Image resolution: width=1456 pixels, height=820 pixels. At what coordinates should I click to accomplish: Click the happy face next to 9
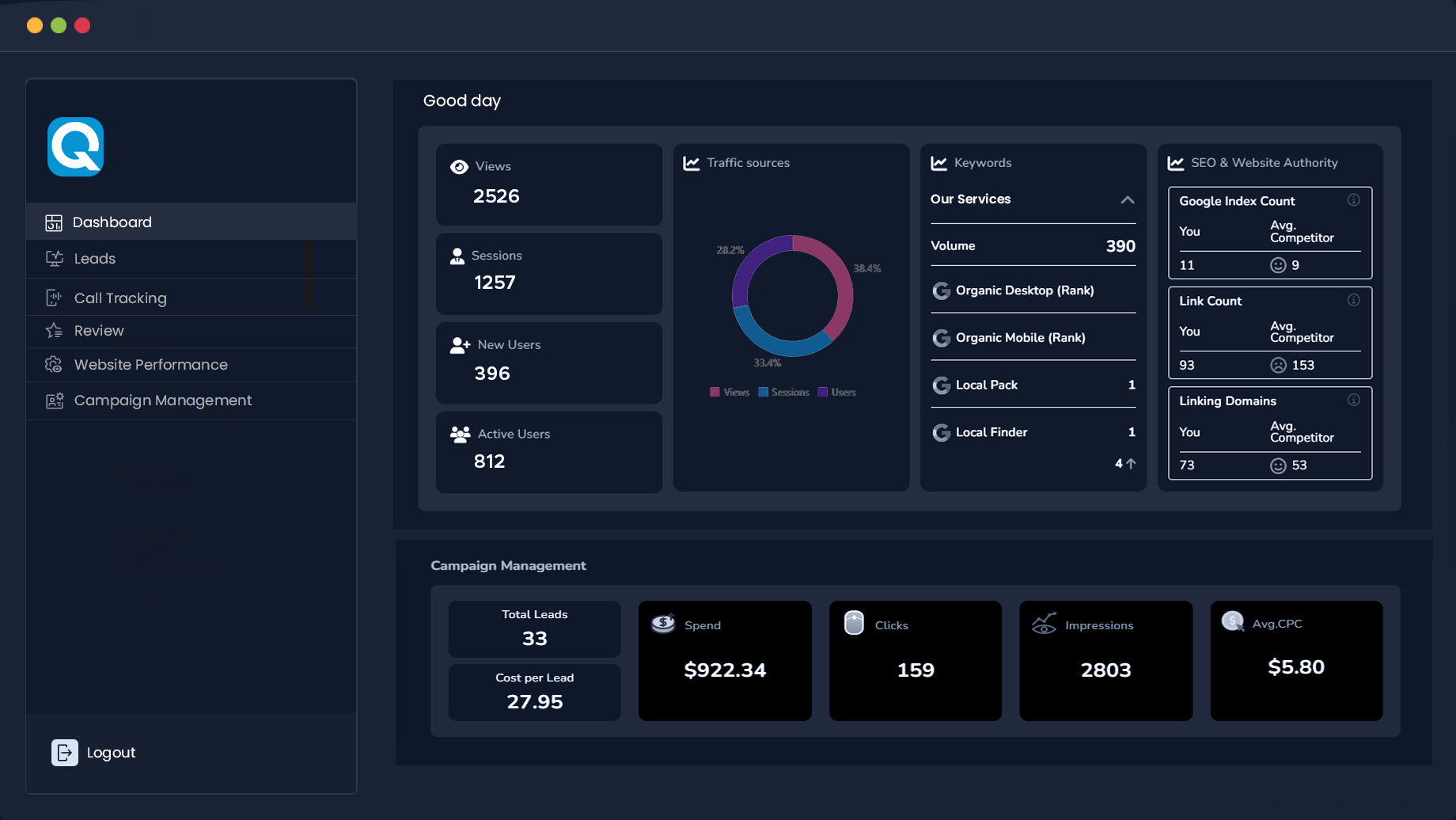pos(1278,265)
